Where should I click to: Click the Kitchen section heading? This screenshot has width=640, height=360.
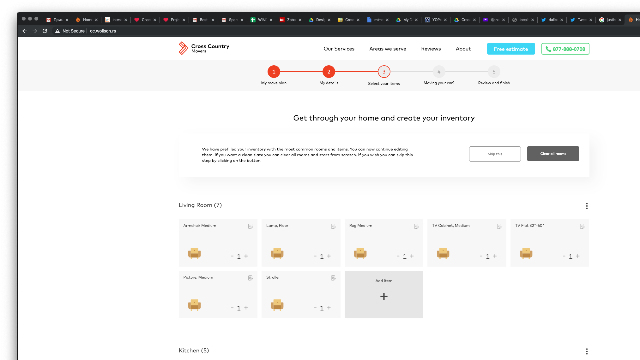coord(193,350)
